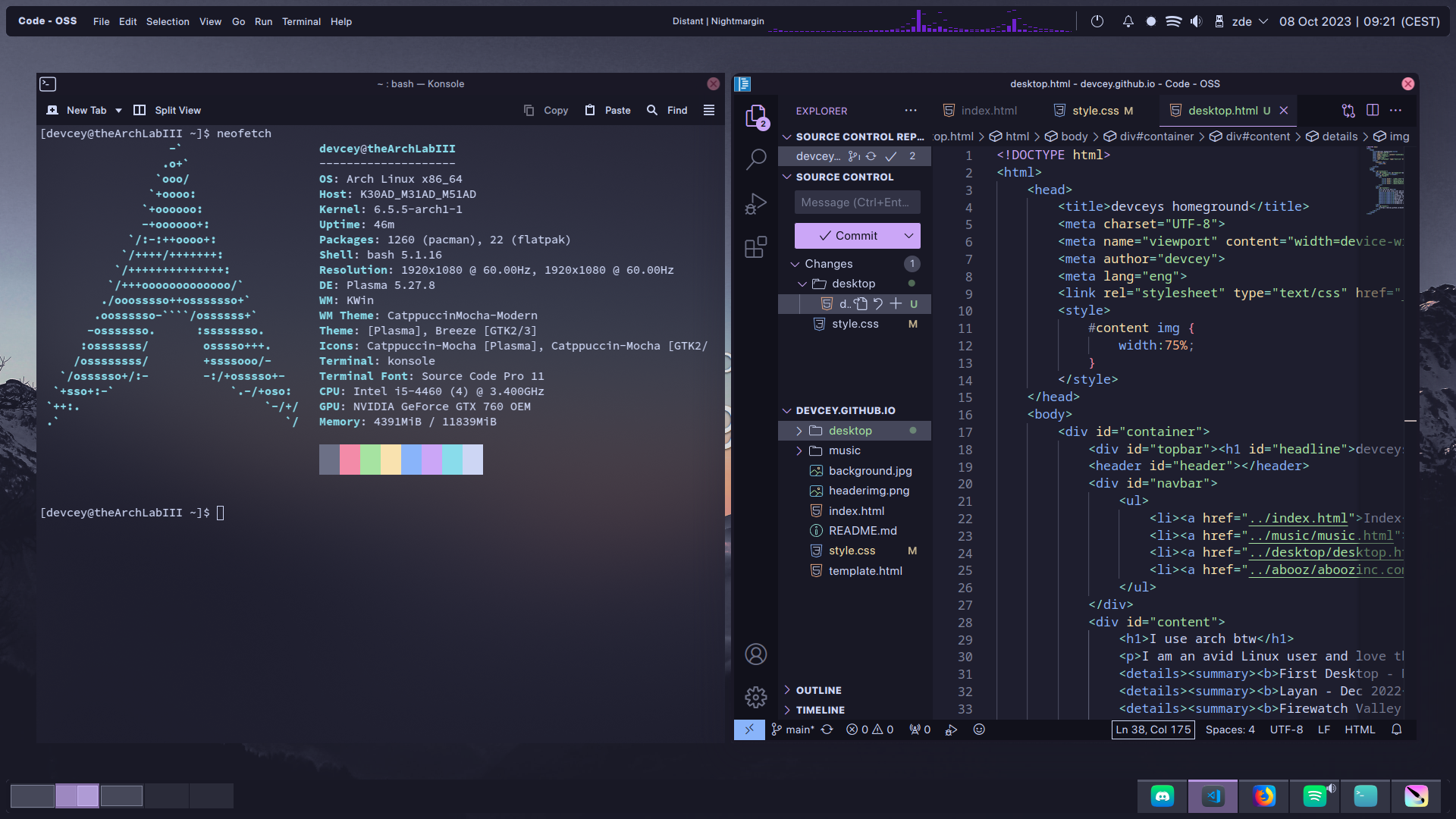This screenshot has width=1456, height=819.
Task: Open the New Tab dropdown arrow in Konsole
Action: (118, 111)
